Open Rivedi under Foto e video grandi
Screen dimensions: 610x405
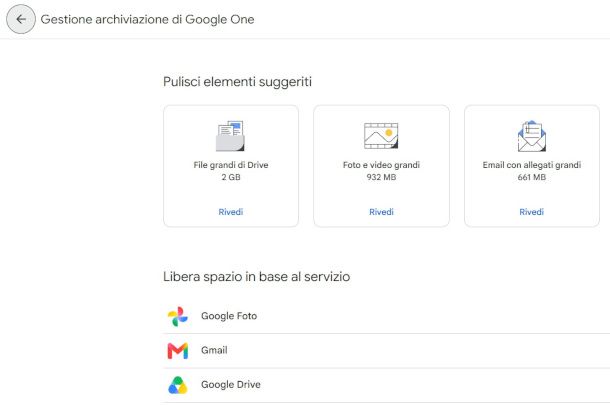pos(381,212)
